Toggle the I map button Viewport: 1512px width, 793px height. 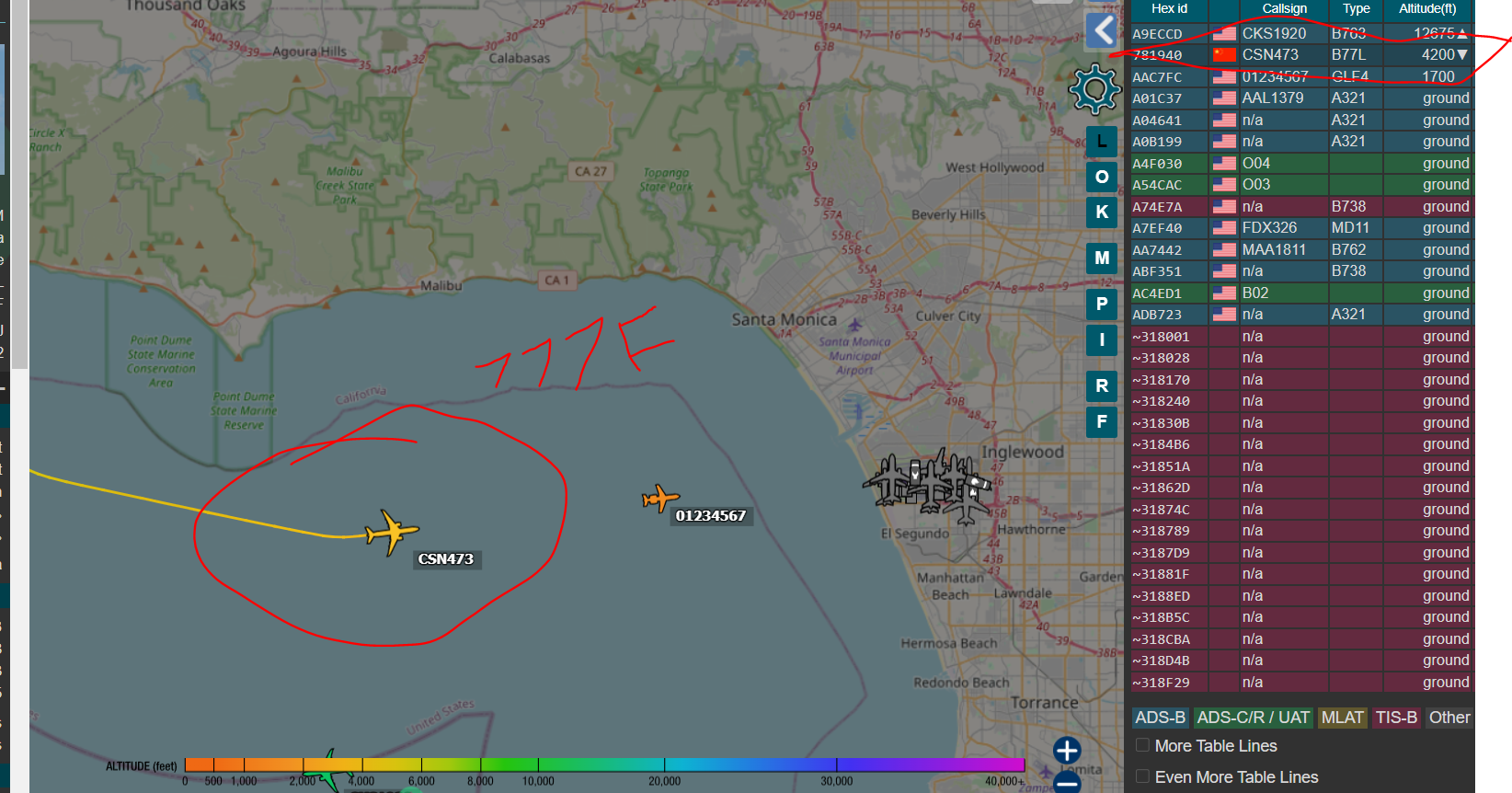[x=1102, y=340]
